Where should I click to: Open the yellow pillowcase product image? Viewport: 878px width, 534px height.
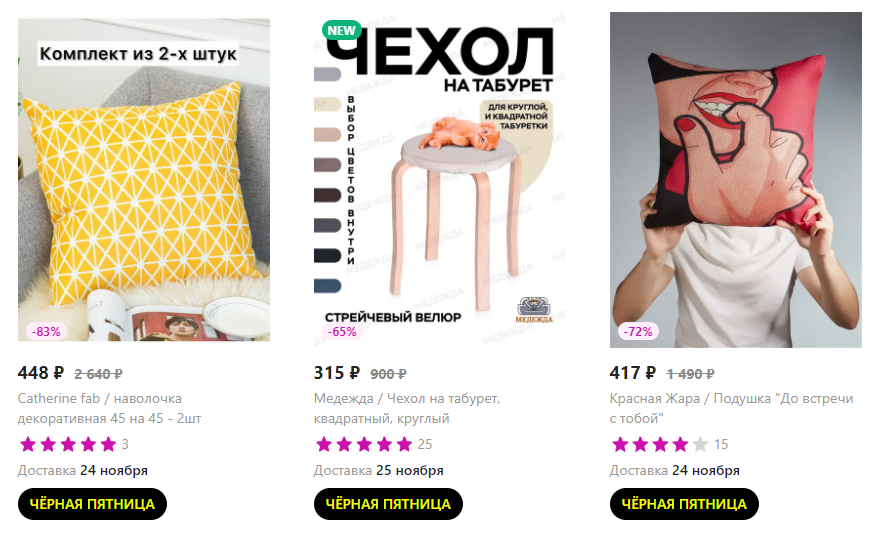[144, 180]
